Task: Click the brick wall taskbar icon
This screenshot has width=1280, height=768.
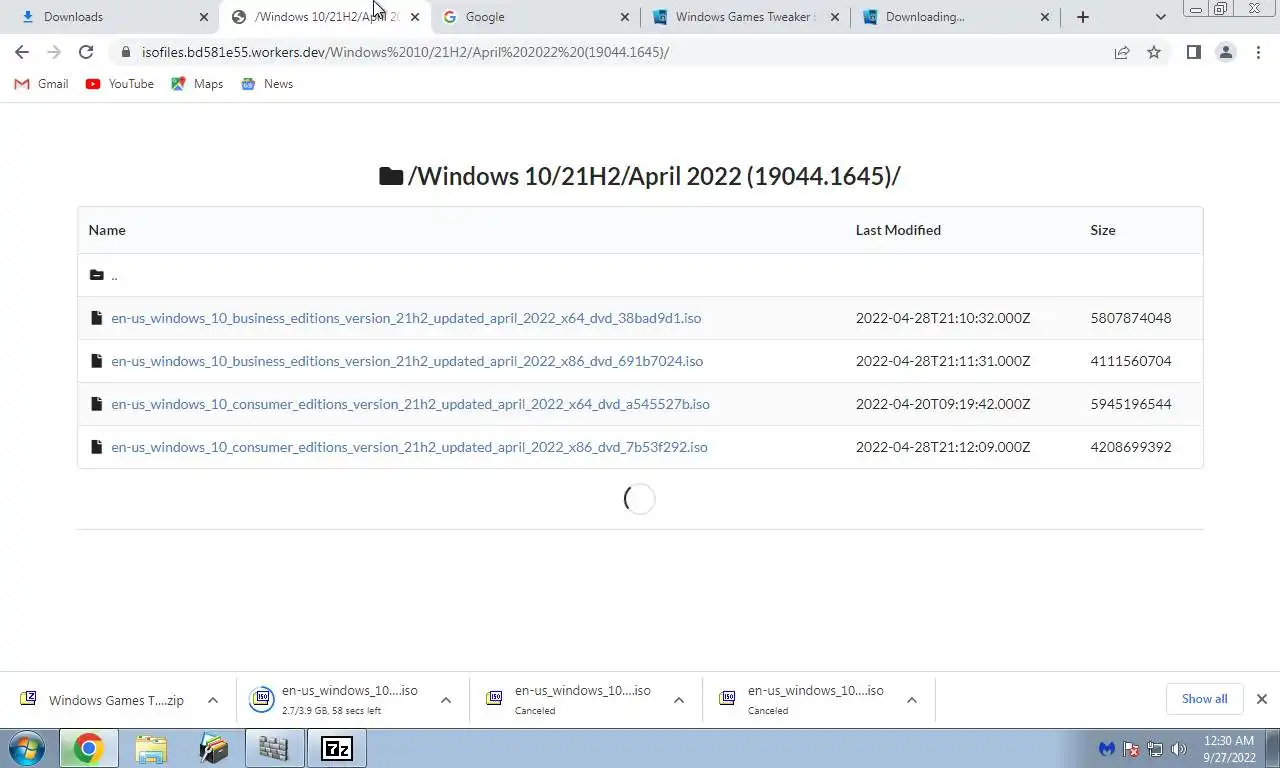Action: [274, 748]
